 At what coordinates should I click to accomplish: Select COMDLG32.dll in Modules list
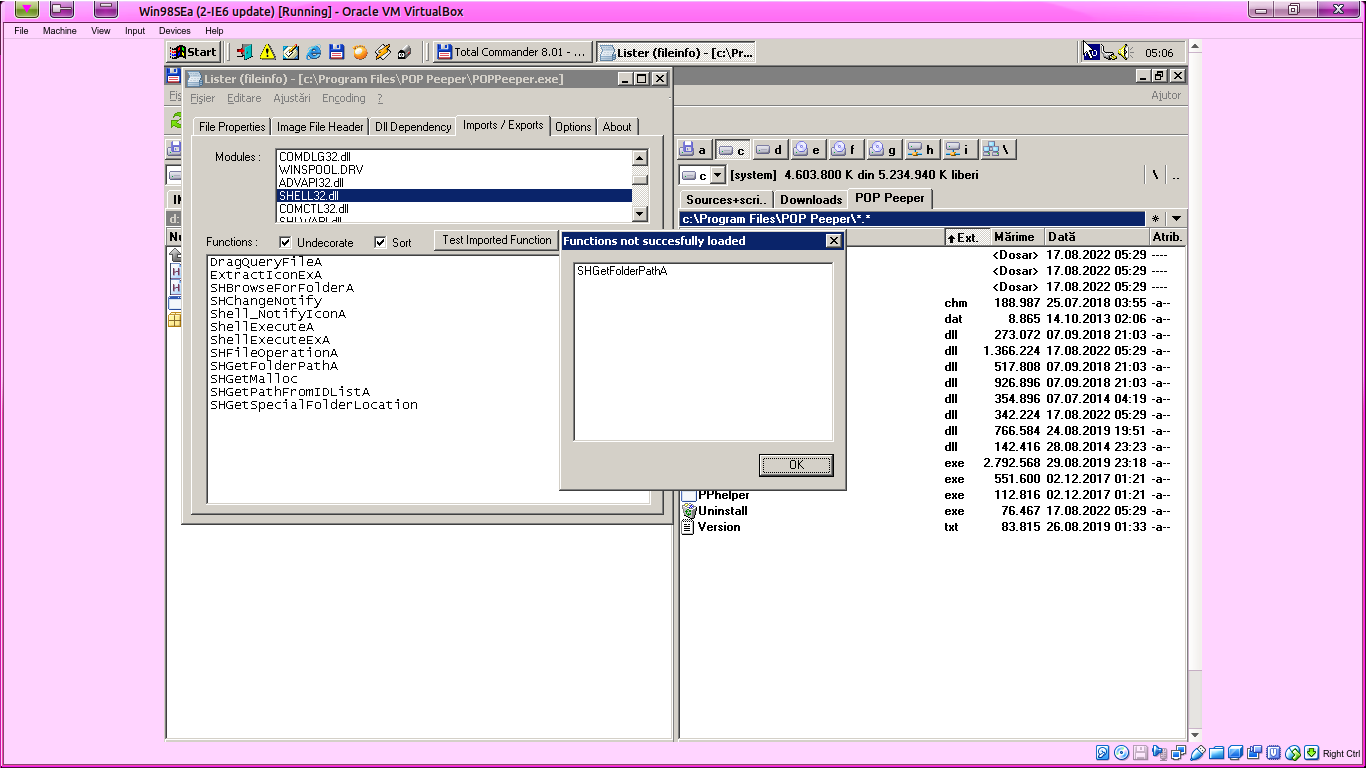454,157
